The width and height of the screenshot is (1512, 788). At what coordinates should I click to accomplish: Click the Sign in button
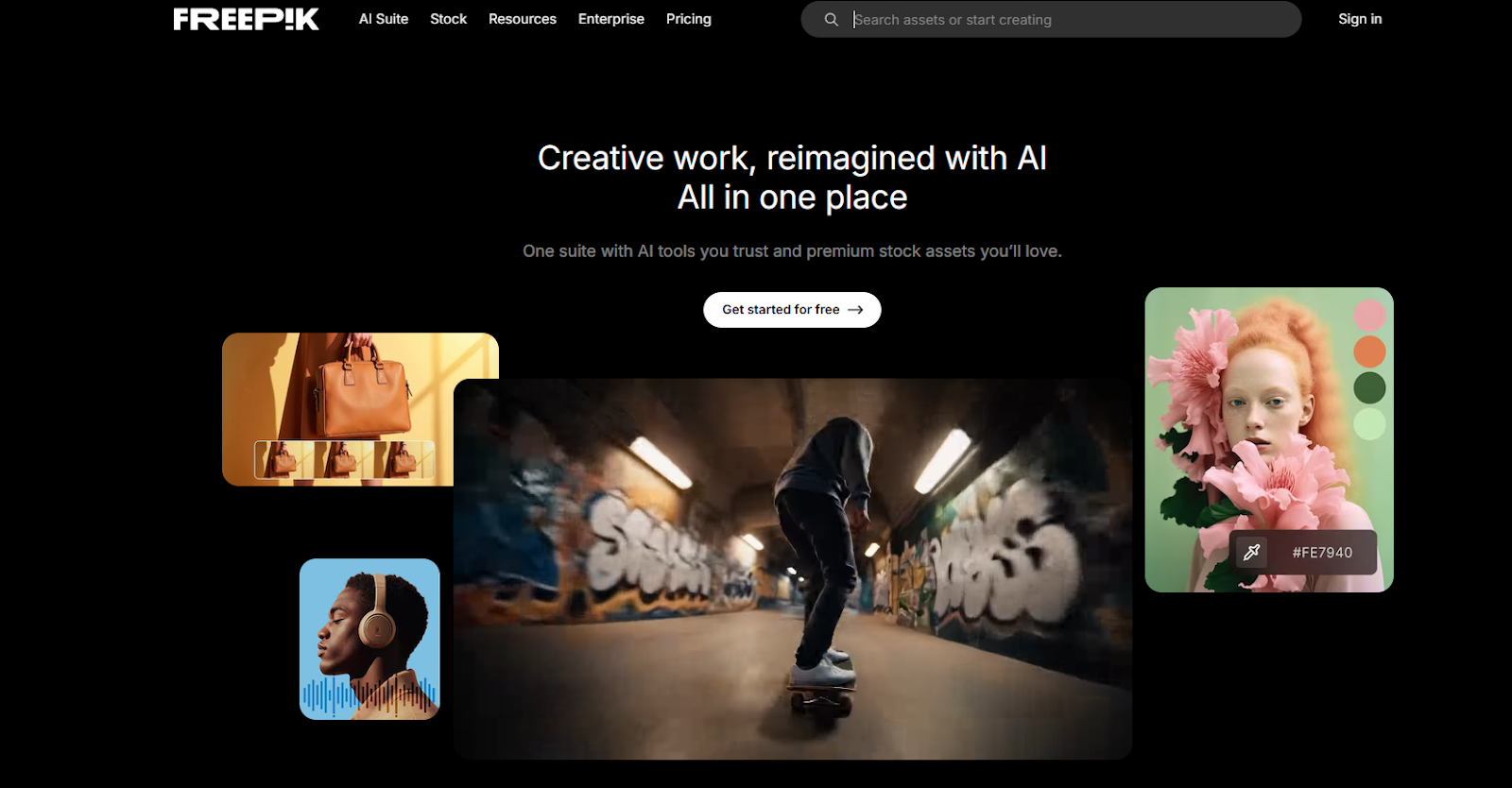point(1360,19)
